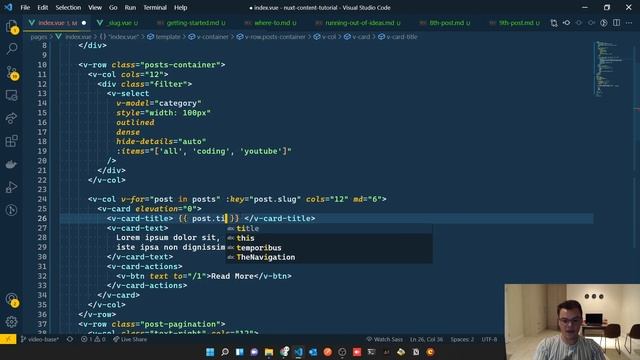
Task: Select 'temporibus' autocomplete suggestion
Action: point(329,248)
